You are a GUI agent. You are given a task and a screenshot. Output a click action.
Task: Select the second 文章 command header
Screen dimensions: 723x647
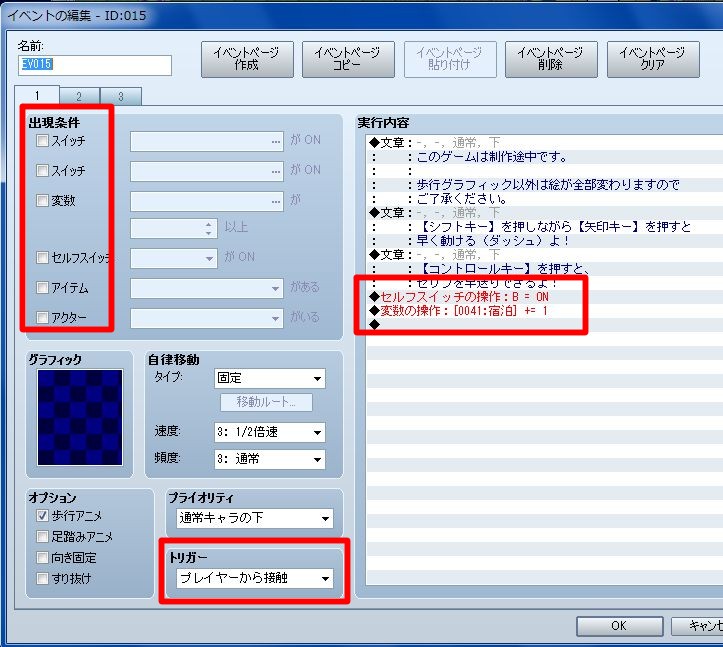(x=435, y=213)
